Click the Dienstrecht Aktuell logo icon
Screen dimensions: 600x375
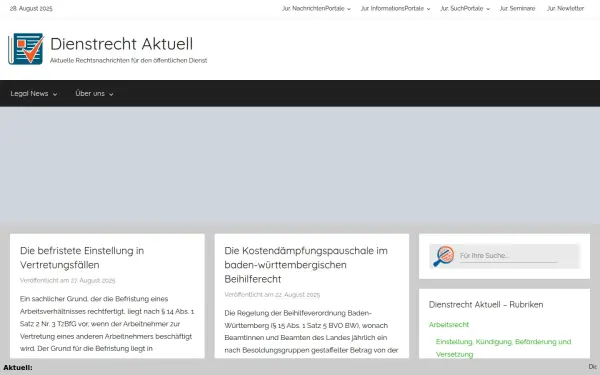coord(26,49)
